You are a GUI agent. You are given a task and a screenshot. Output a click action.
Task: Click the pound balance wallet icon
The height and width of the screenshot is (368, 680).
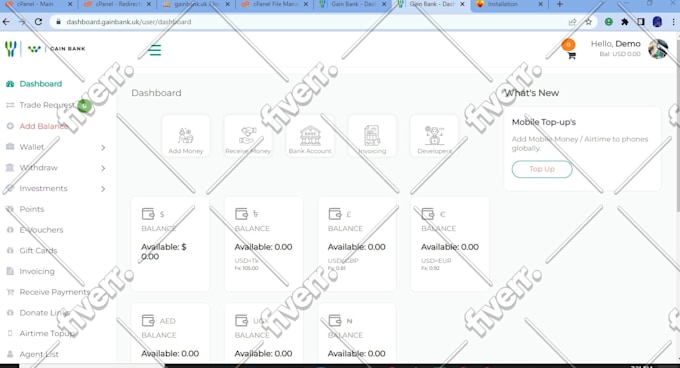pyautogui.click(x=334, y=214)
